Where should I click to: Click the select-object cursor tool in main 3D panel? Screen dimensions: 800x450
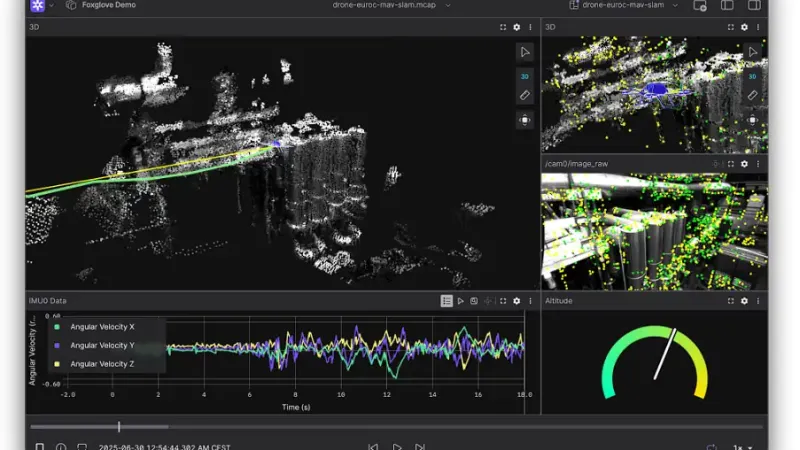coord(525,52)
